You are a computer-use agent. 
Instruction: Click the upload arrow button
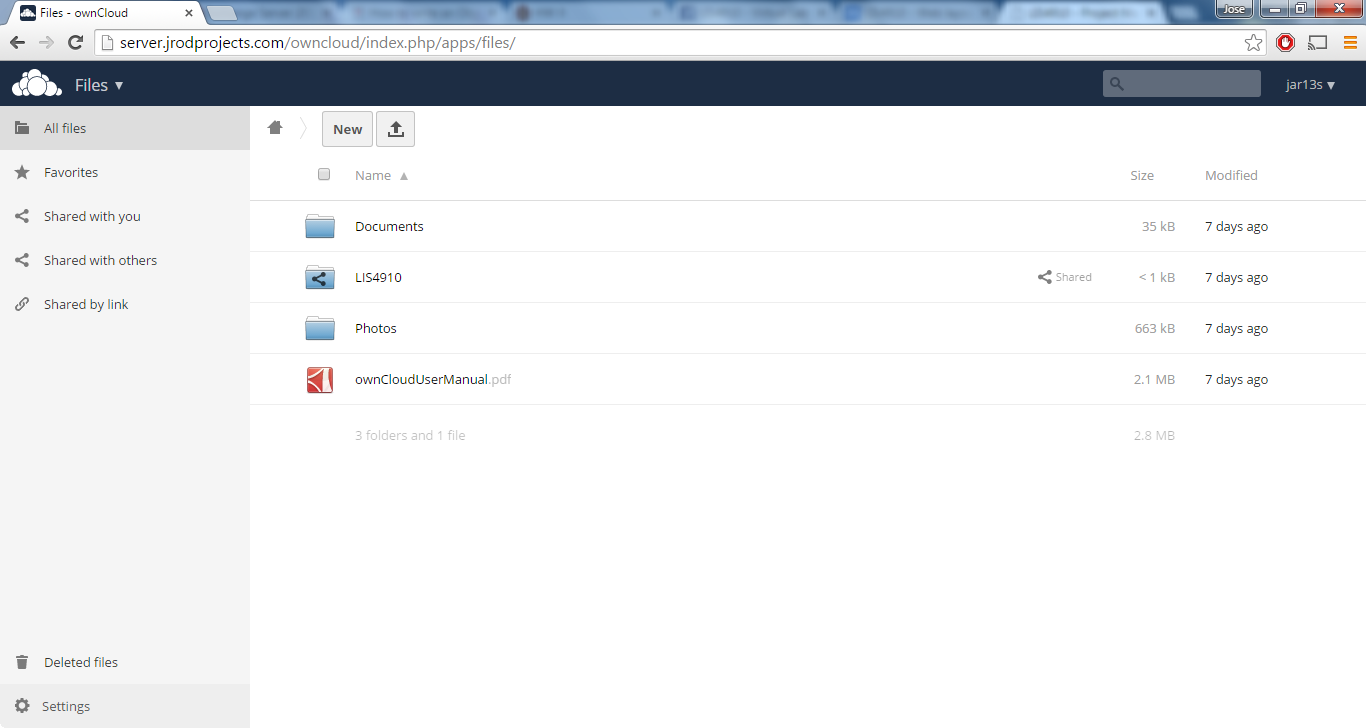(x=395, y=129)
